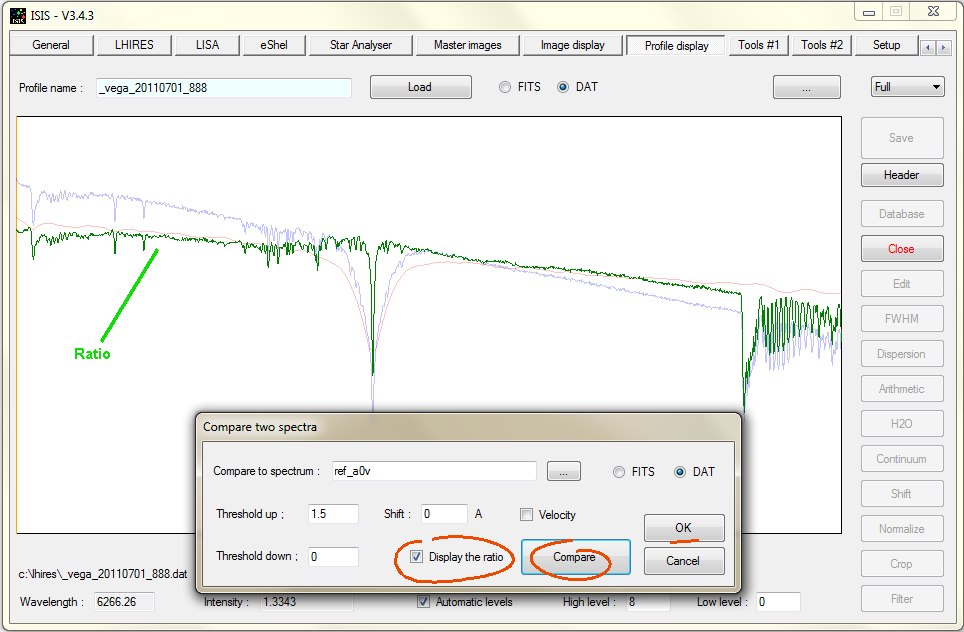Select DAT format radio next to Load
The width and height of the screenshot is (964, 632).
click(563, 87)
